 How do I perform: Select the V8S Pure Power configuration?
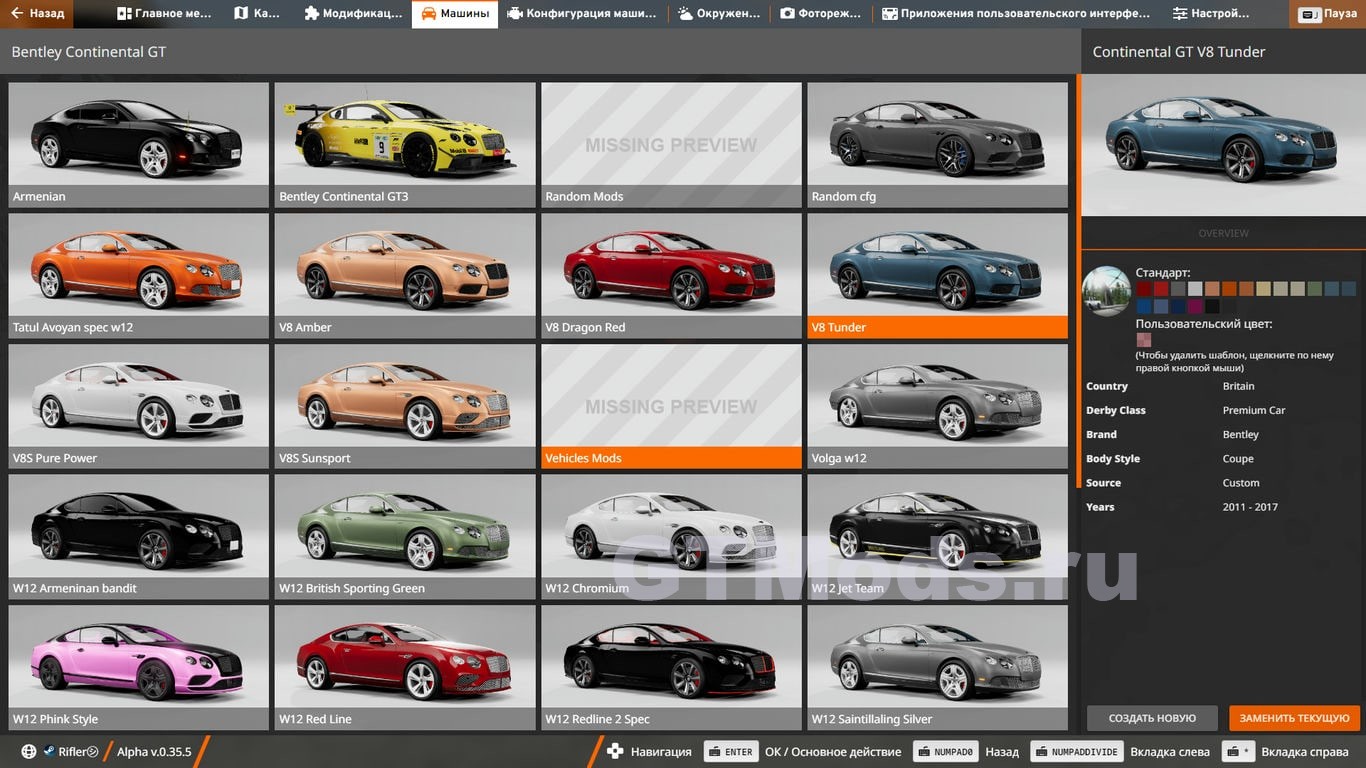pyautogui.click(x=139, y=406)
